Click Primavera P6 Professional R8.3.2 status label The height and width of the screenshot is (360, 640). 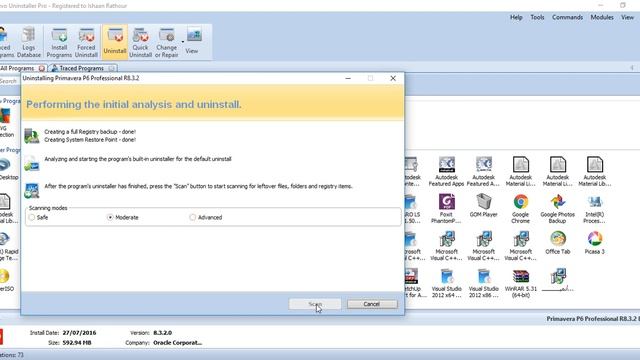pyautogui.click(x=593, y=319)
